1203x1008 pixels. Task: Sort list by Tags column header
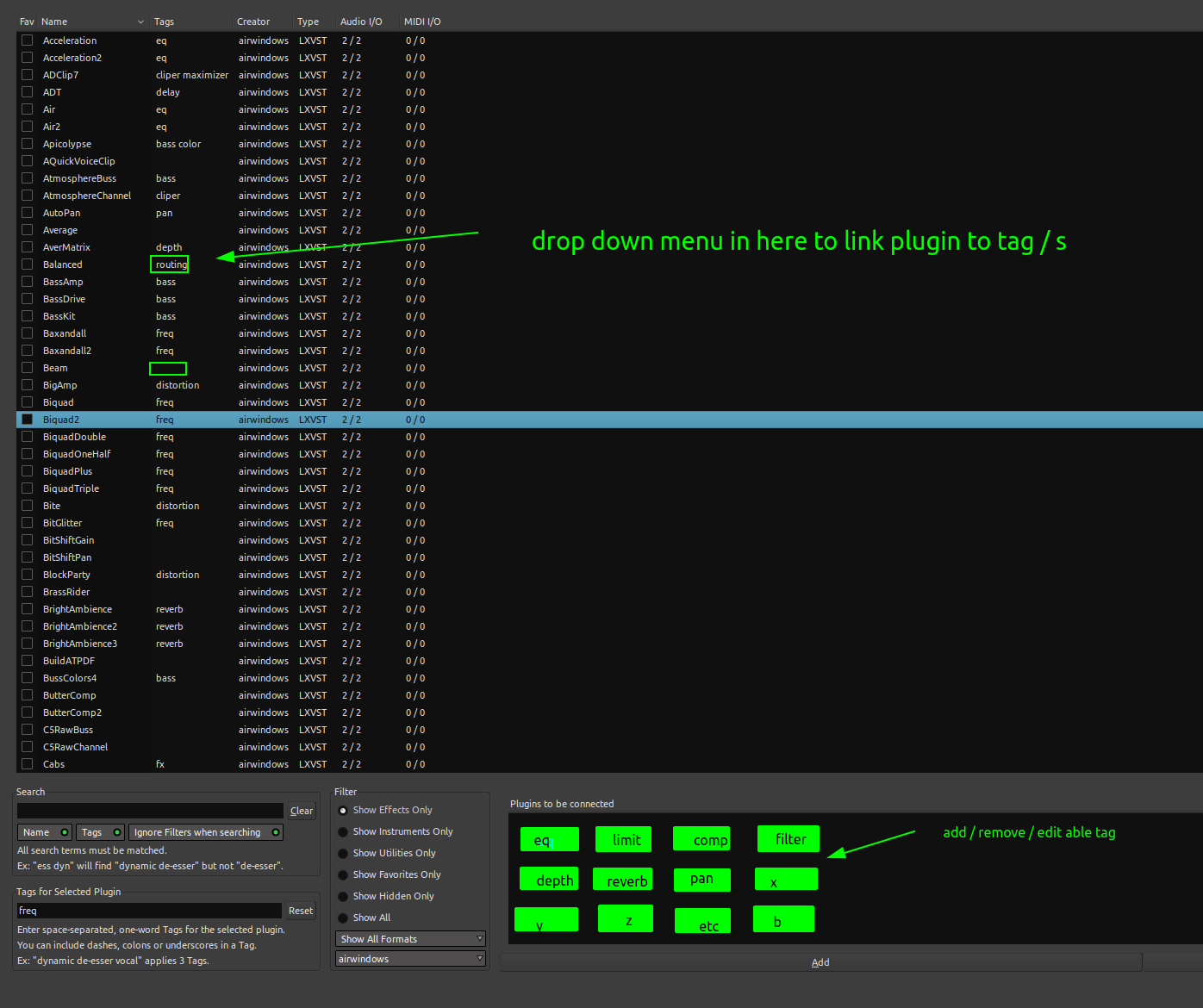pos(164,22)
